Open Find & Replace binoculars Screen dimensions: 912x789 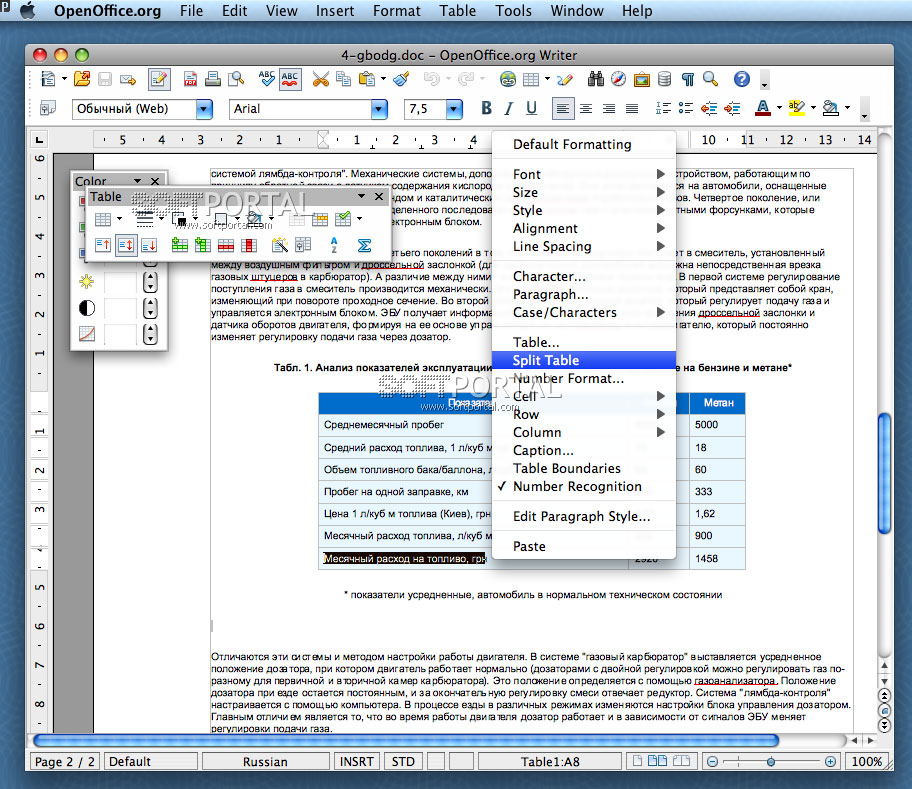click(596, 79)
